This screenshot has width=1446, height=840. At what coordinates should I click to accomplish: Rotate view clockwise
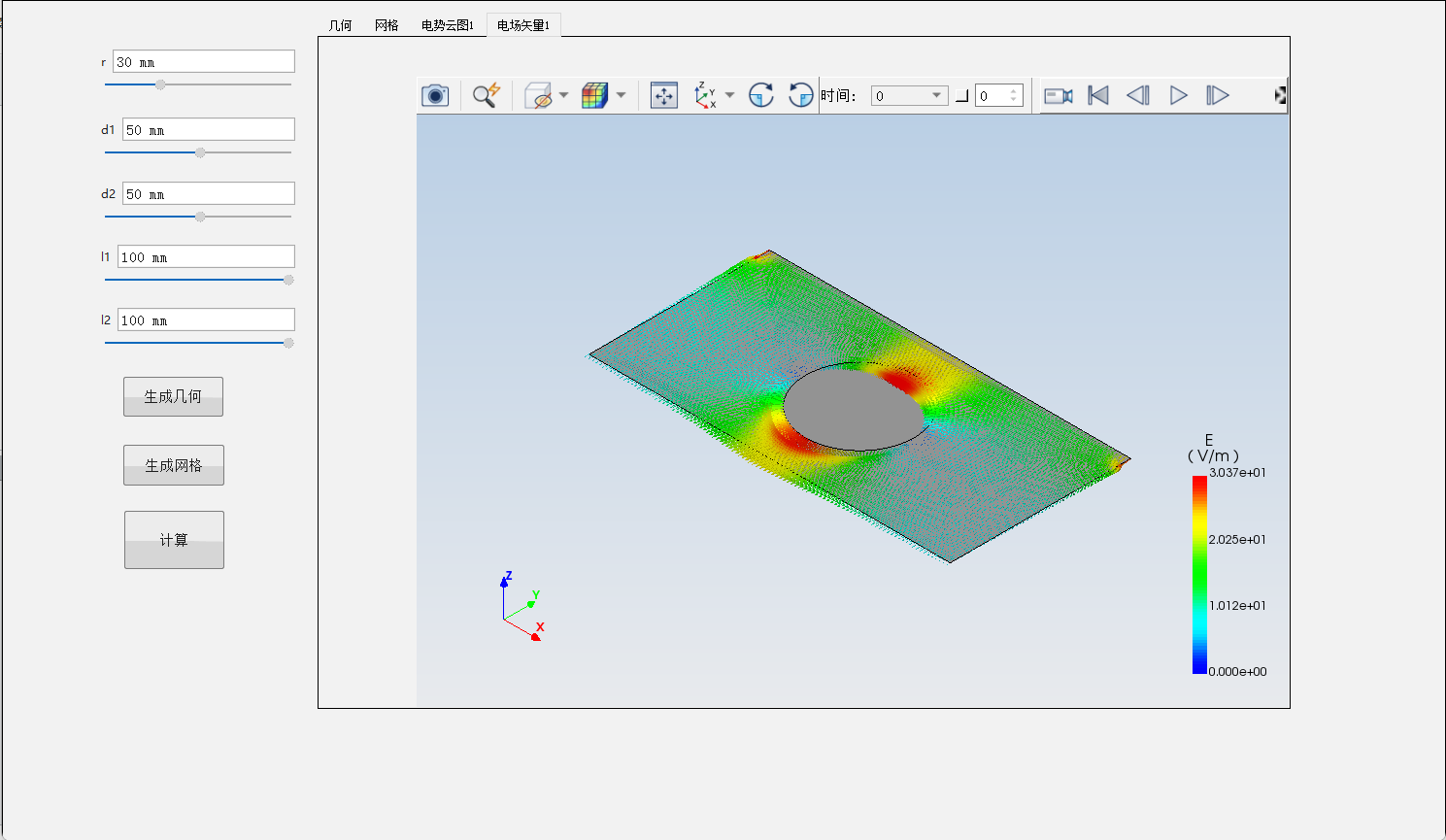761,95
